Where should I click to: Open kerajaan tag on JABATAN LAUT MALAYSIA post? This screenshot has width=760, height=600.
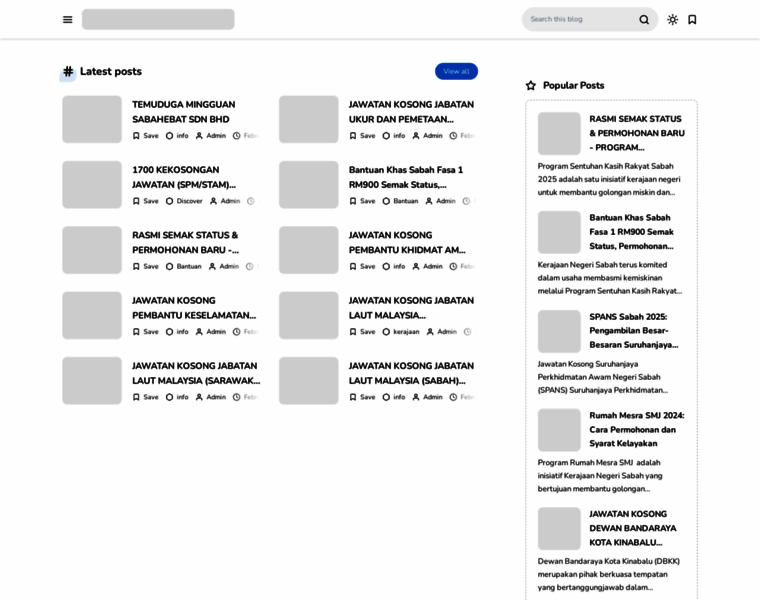pos(400,332)
